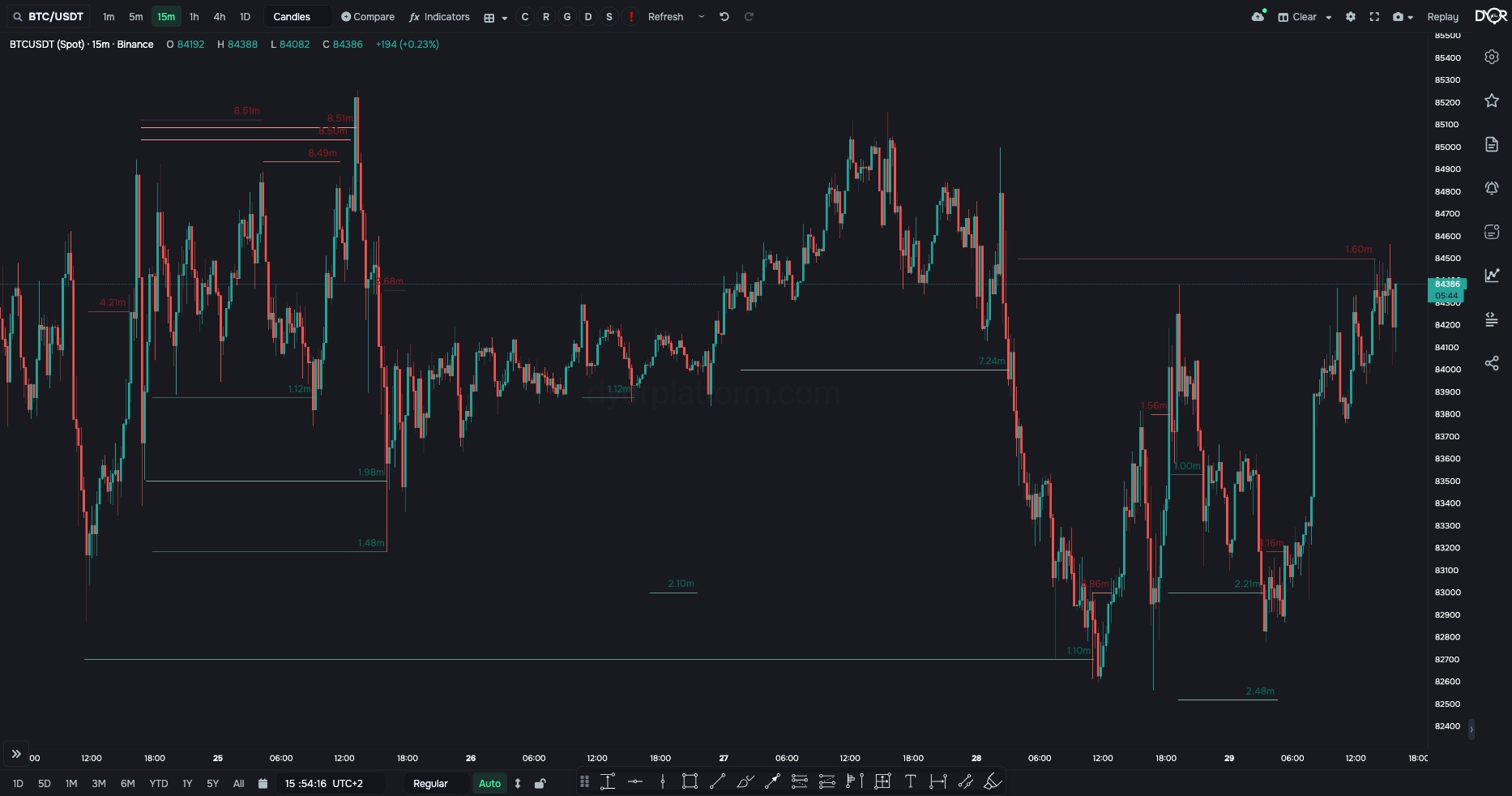This screenshot has width=1512, height=796.
Task: Toggle the D indicator button
Action: coord(588,16)
